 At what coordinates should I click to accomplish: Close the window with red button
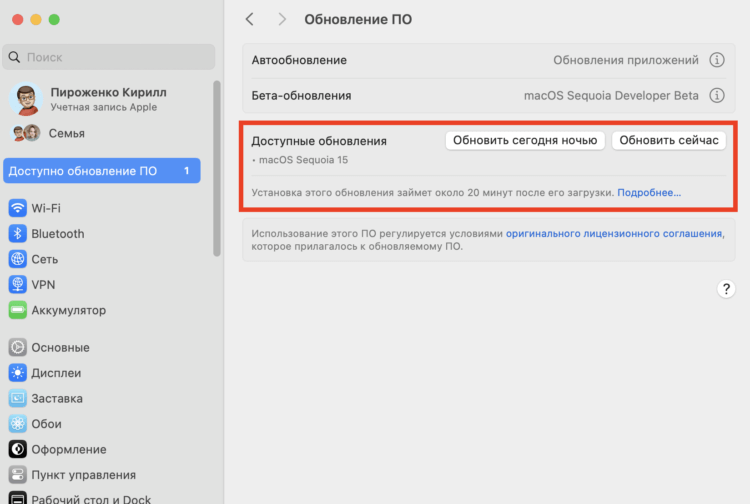(x=18, y=19)
